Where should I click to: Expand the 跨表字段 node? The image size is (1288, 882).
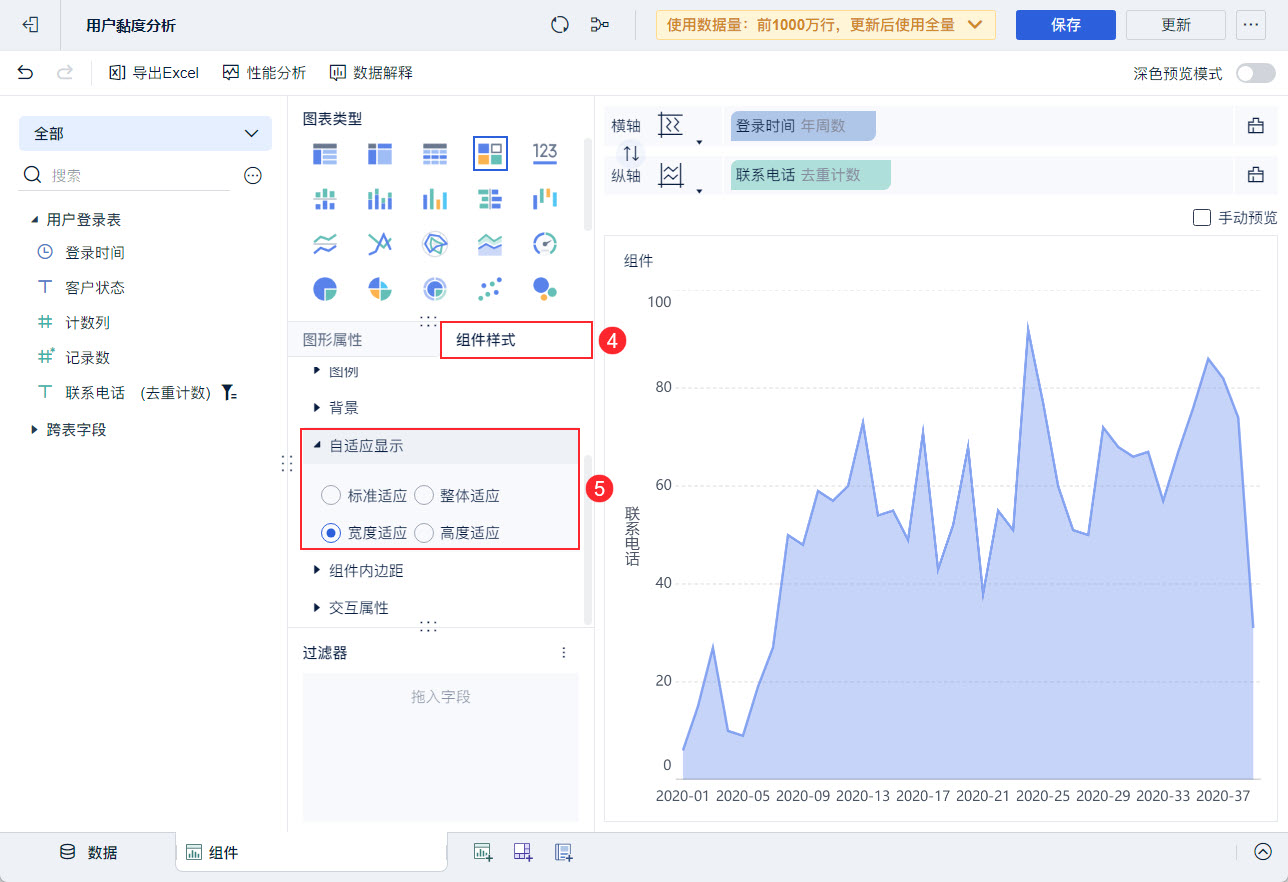(x=35, y=429)
